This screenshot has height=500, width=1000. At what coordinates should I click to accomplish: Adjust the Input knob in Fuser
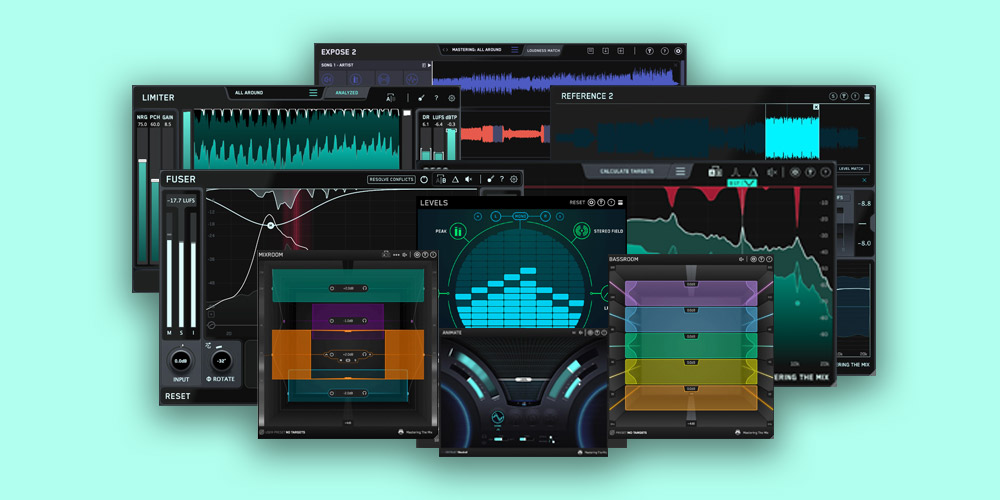181,360
